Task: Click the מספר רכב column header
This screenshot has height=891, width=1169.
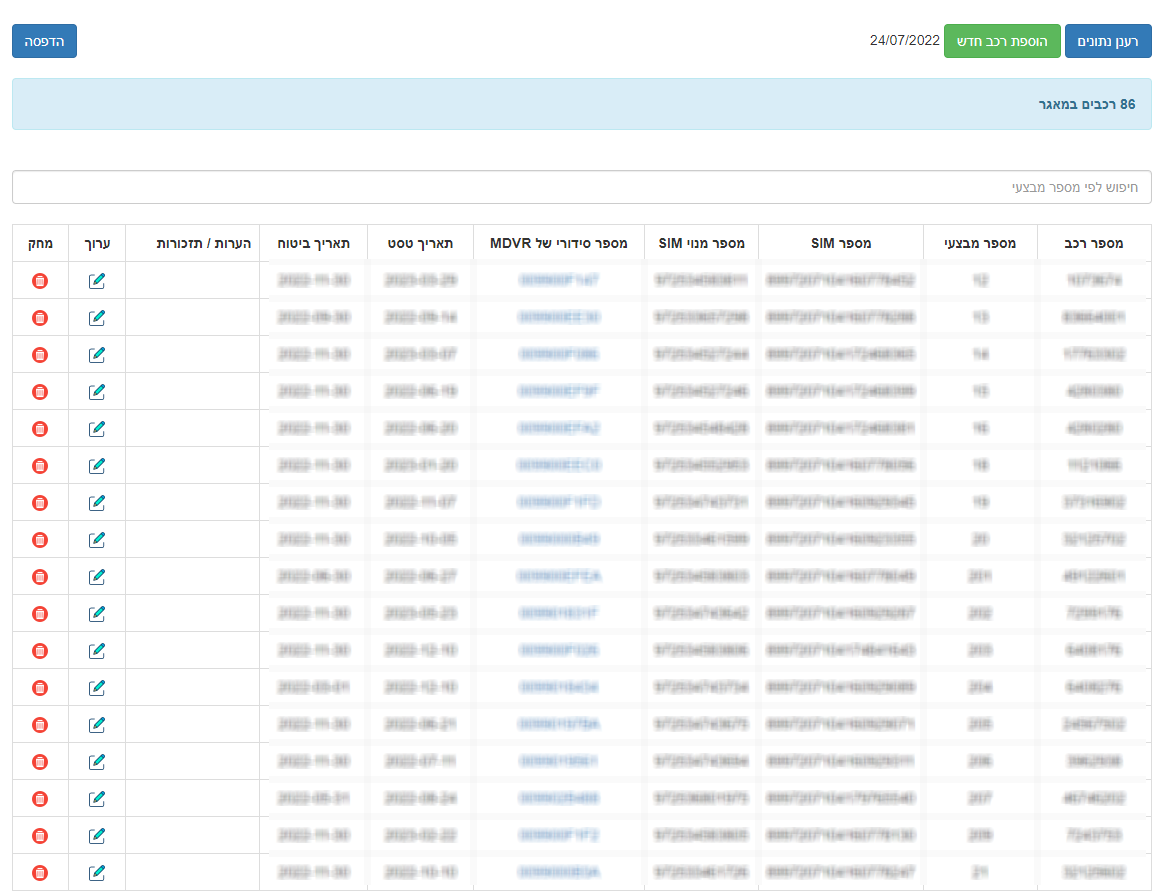Action: [1094, 243]
